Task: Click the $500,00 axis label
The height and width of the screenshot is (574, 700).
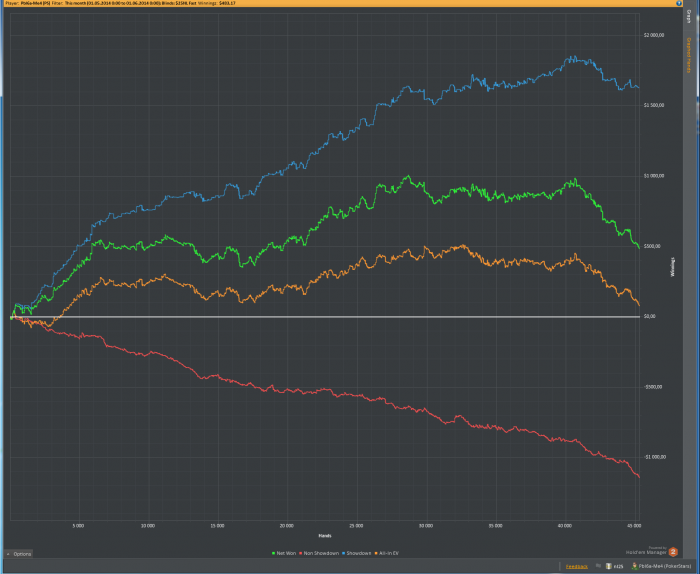Action: pyautogui.click(x=652, y=246)
